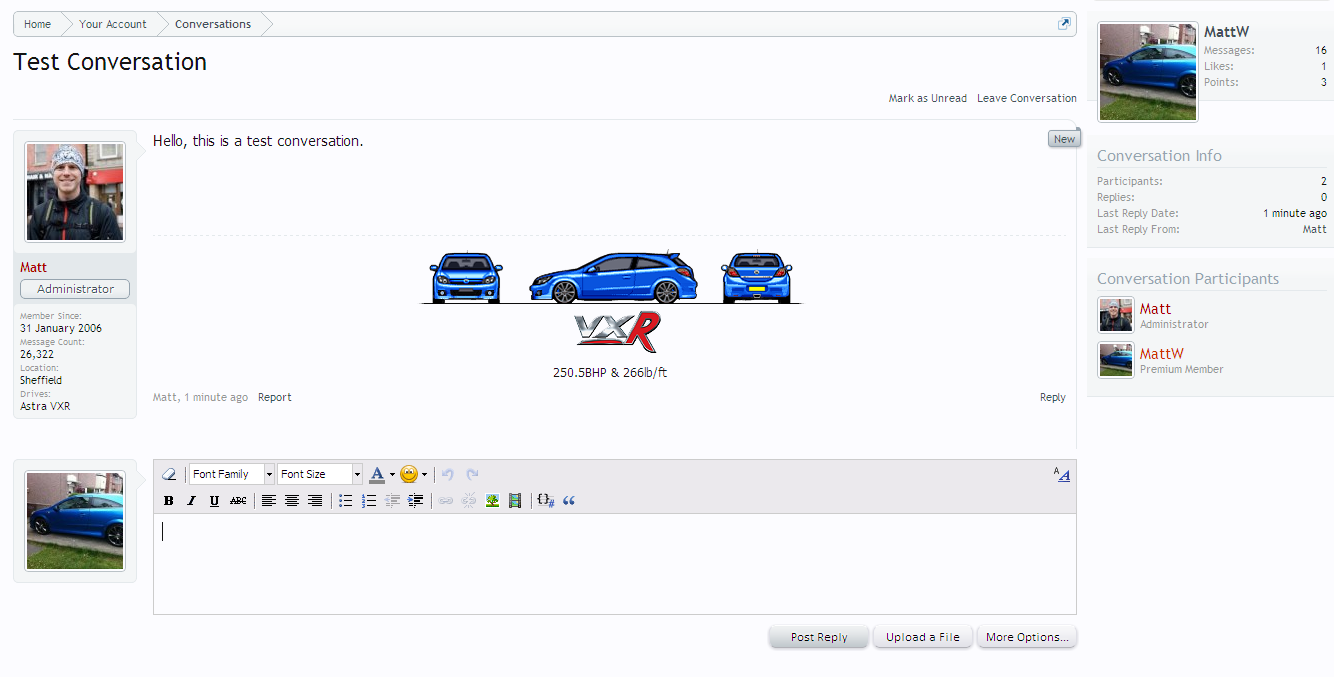The height and width of the screenshot is (677, 1334).
Task: Click Leave Conversation link
Action: [1027, 98]
